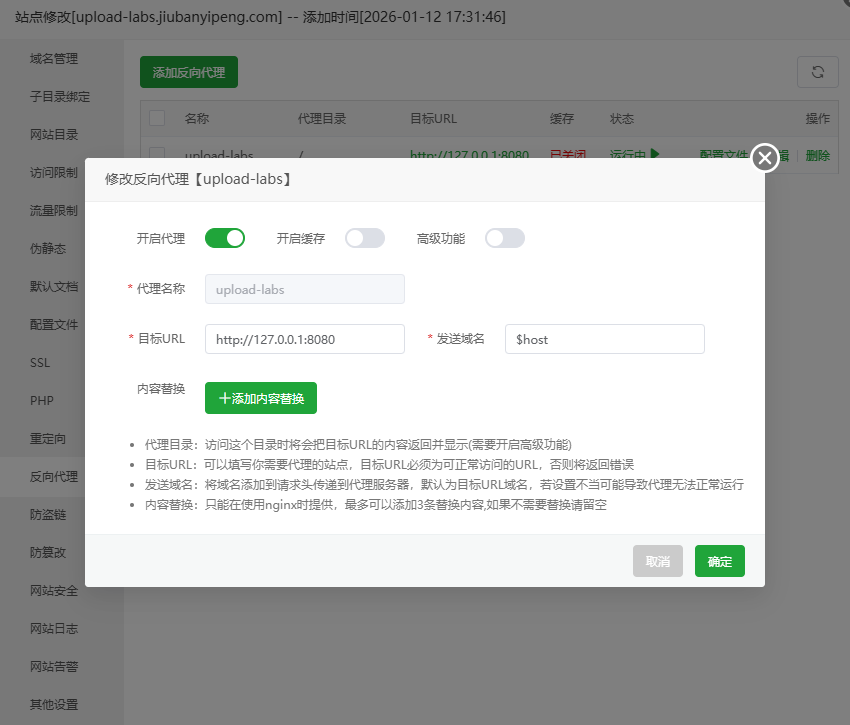Turn on the 高级功能 switch
Screen dimensions: 850x725
click(x=504, y=238)
